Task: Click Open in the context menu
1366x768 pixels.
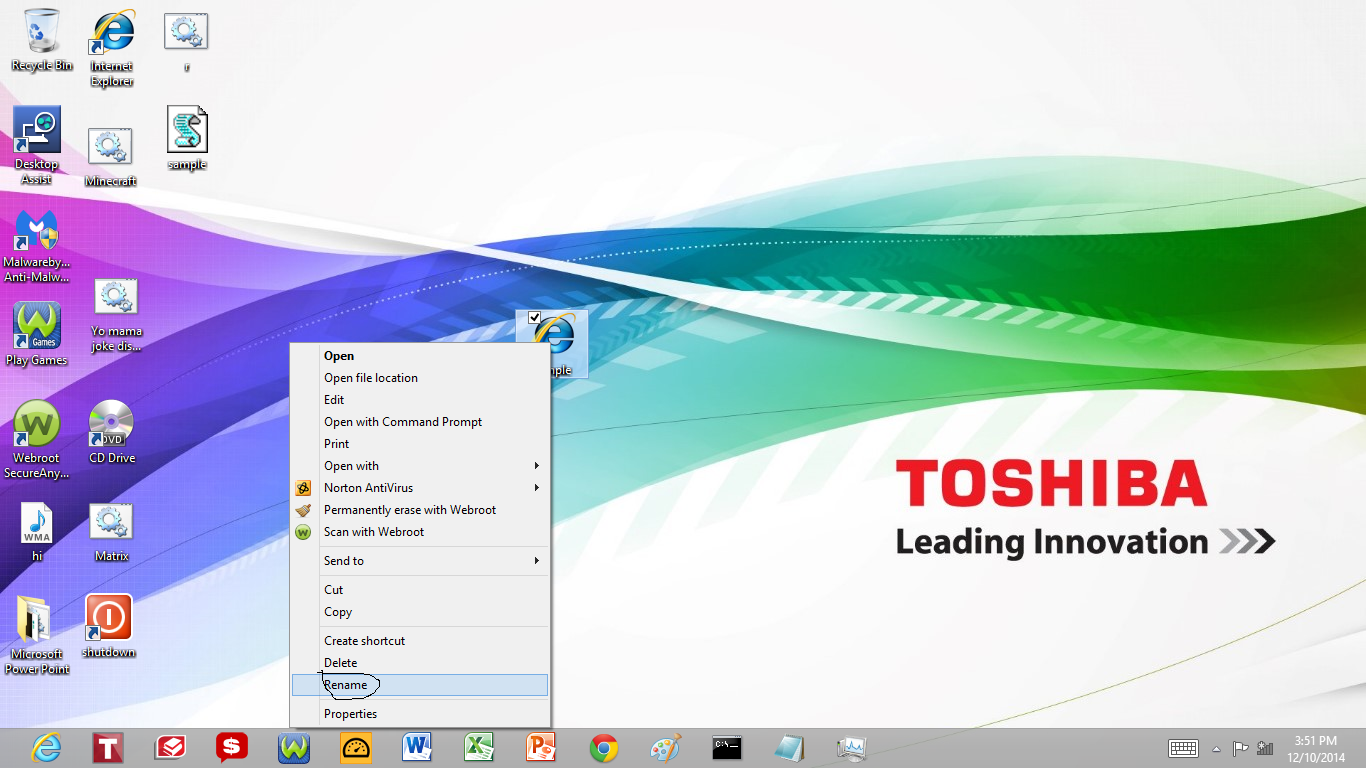Action: coord(419,356)
